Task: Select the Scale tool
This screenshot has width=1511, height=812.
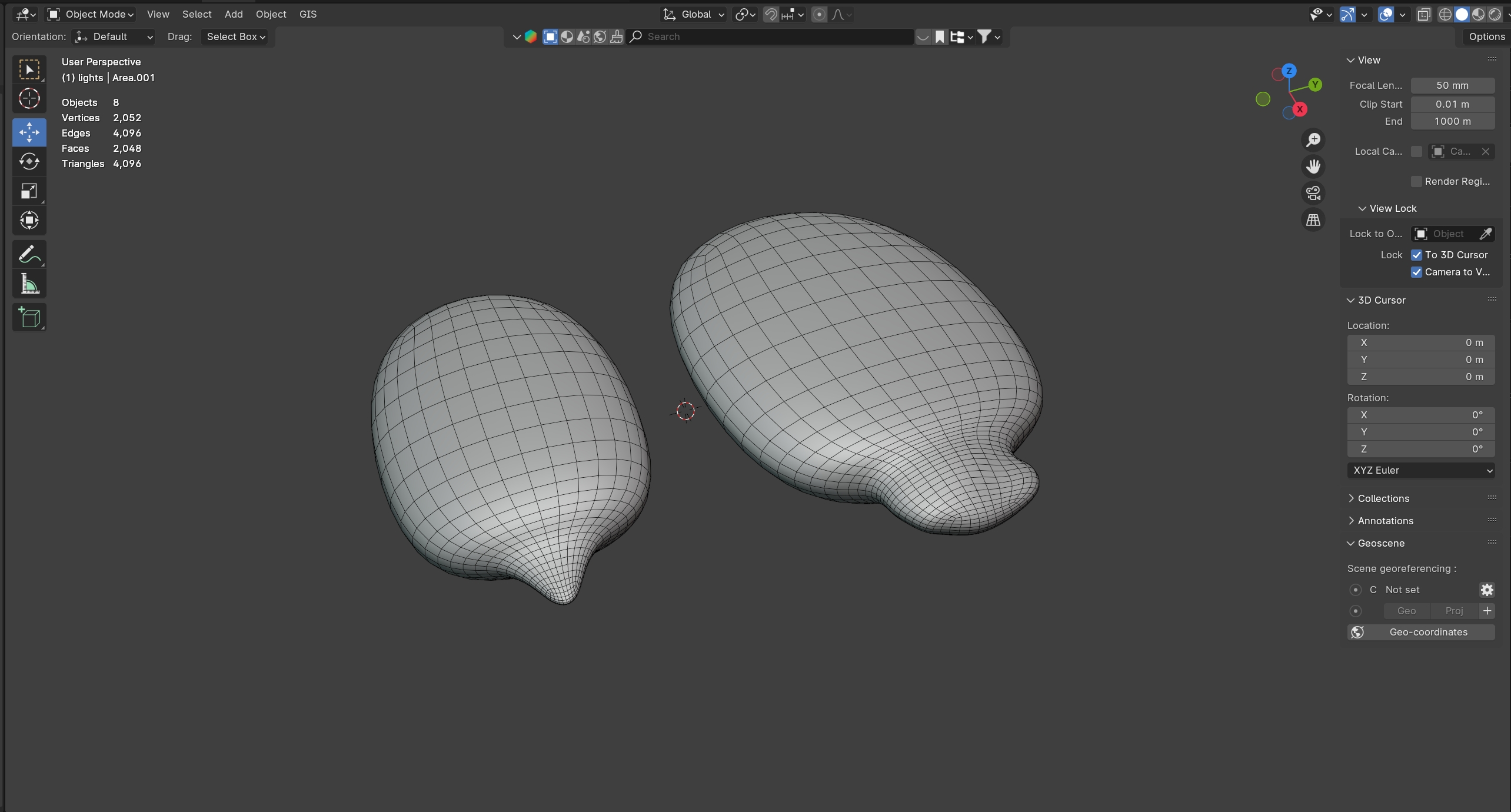Action: pyautogui.click(x=29, y=191)
